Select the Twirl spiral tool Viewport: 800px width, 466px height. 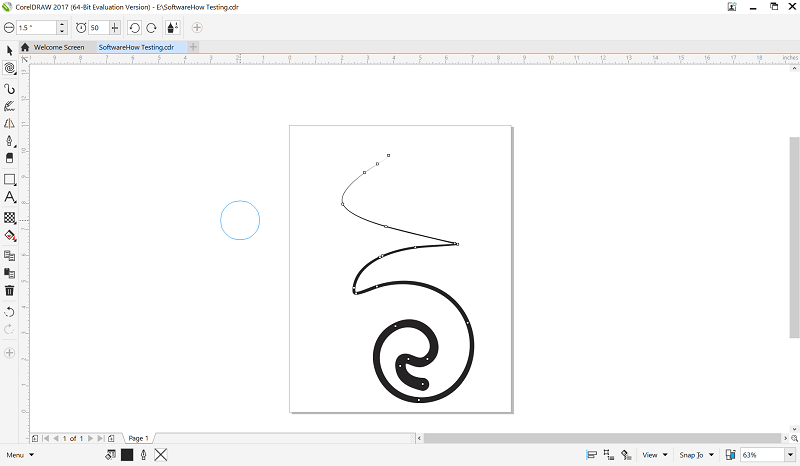tap(9, 68)
